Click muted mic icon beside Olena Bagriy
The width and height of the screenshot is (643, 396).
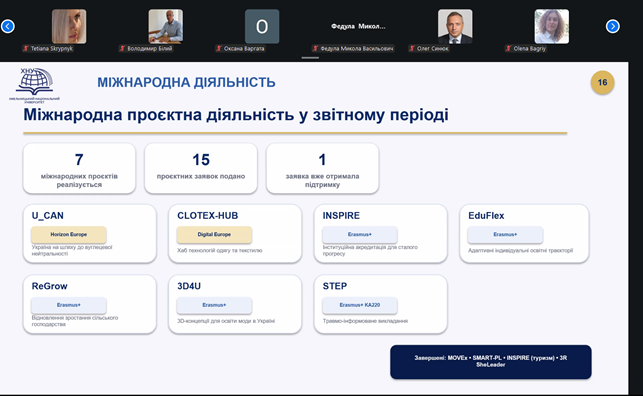click(x=508, y=48)
